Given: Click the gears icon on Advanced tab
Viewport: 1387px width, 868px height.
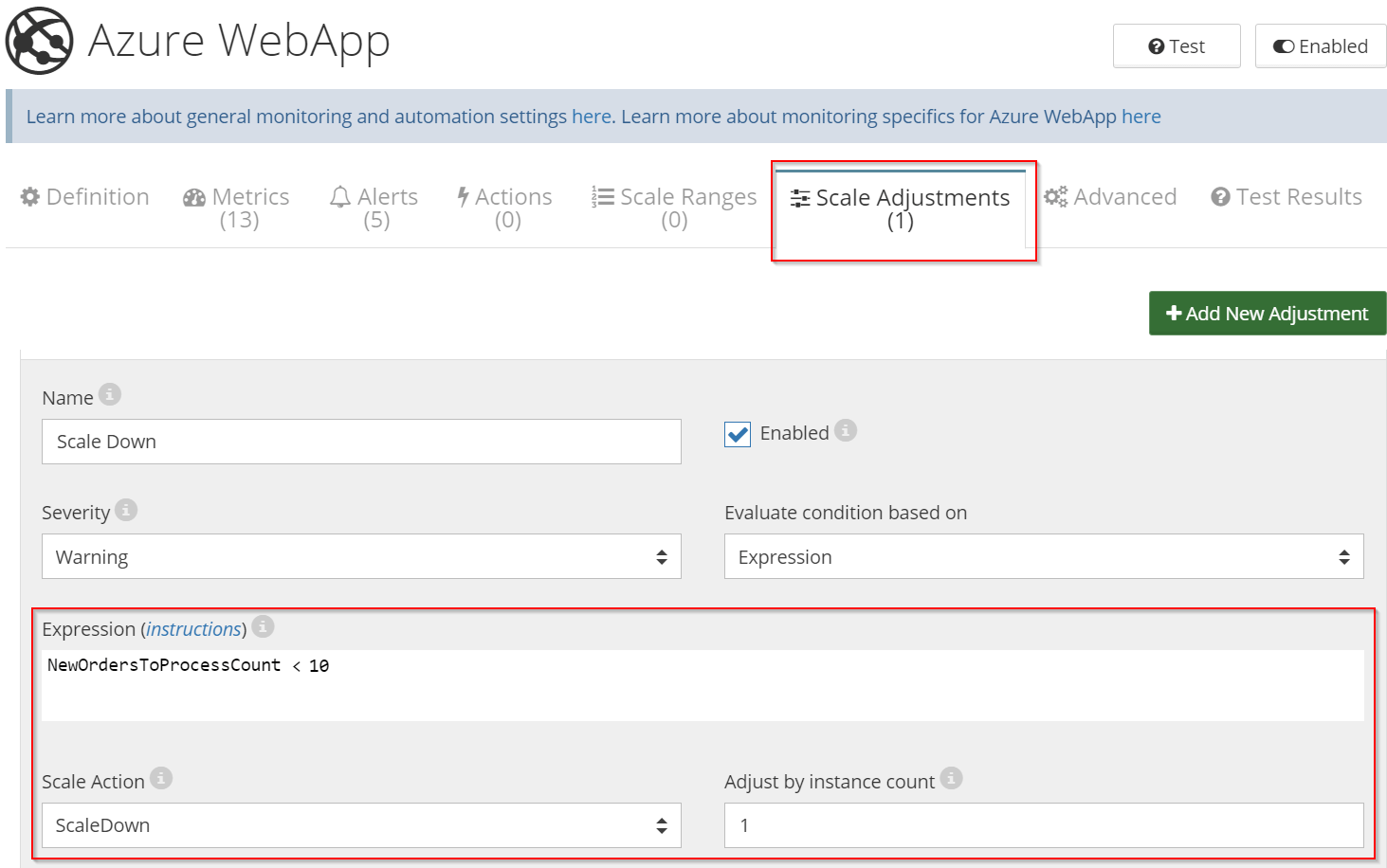Looking at the screenshot, I should point(1055,196).
